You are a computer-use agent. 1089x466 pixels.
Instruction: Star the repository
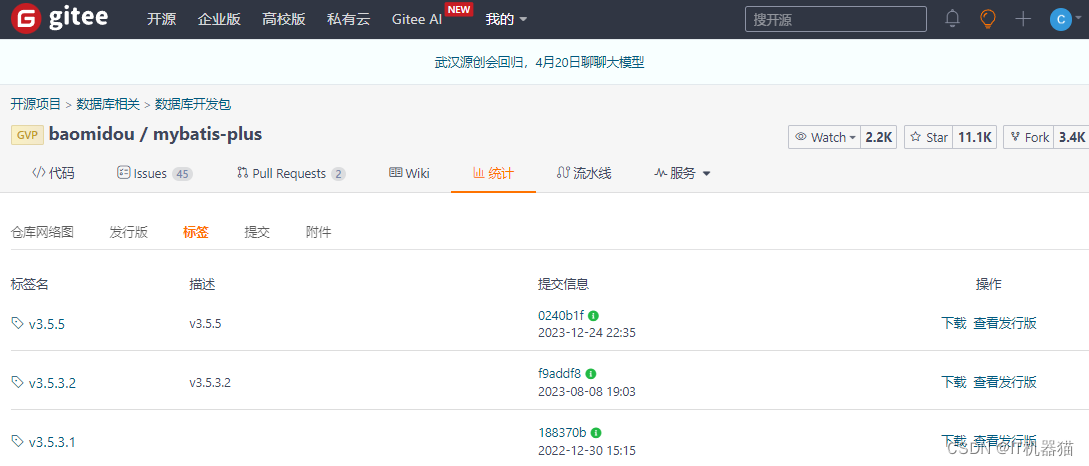[x=929, y=138]
